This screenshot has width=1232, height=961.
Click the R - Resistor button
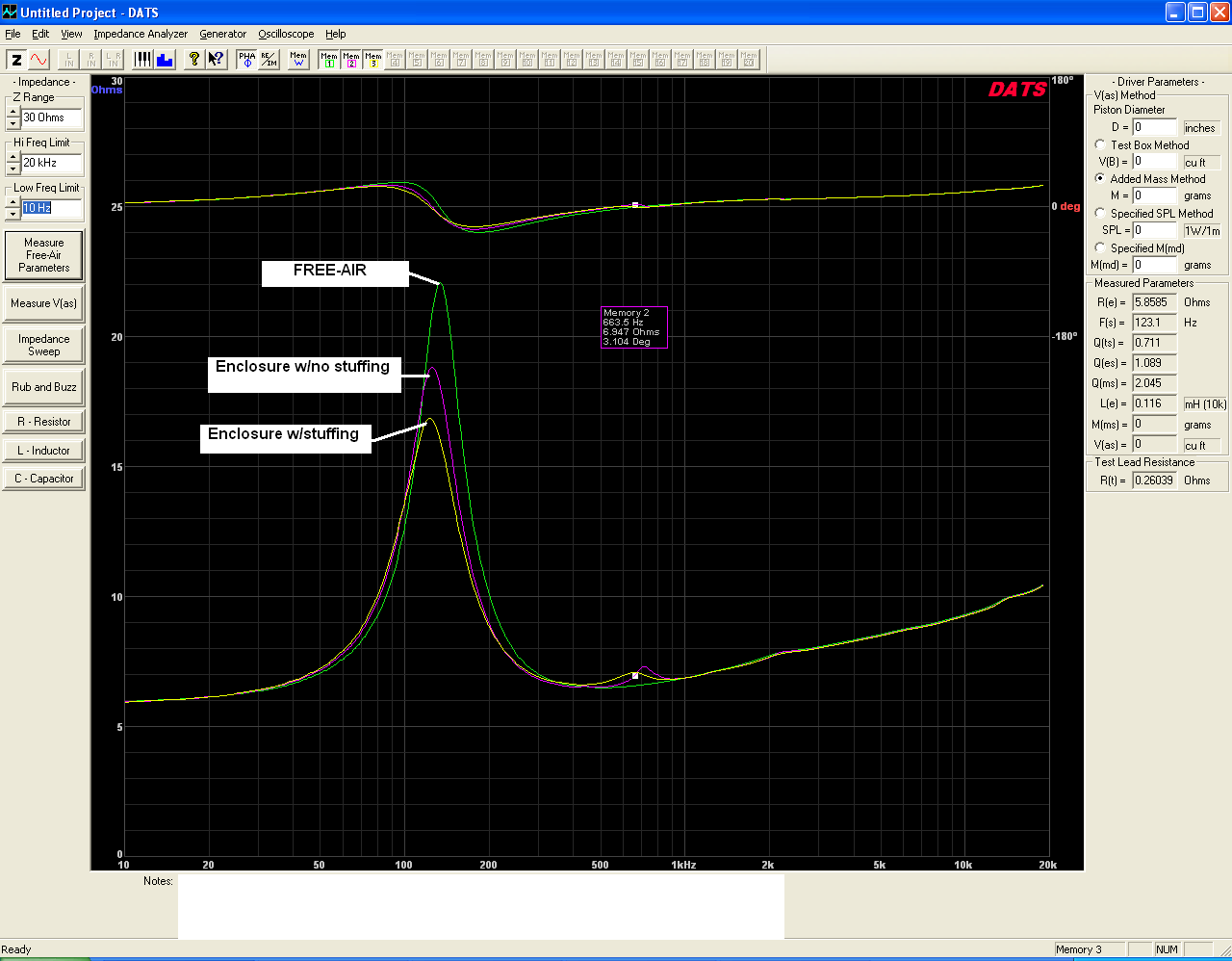tap(44, 422)
